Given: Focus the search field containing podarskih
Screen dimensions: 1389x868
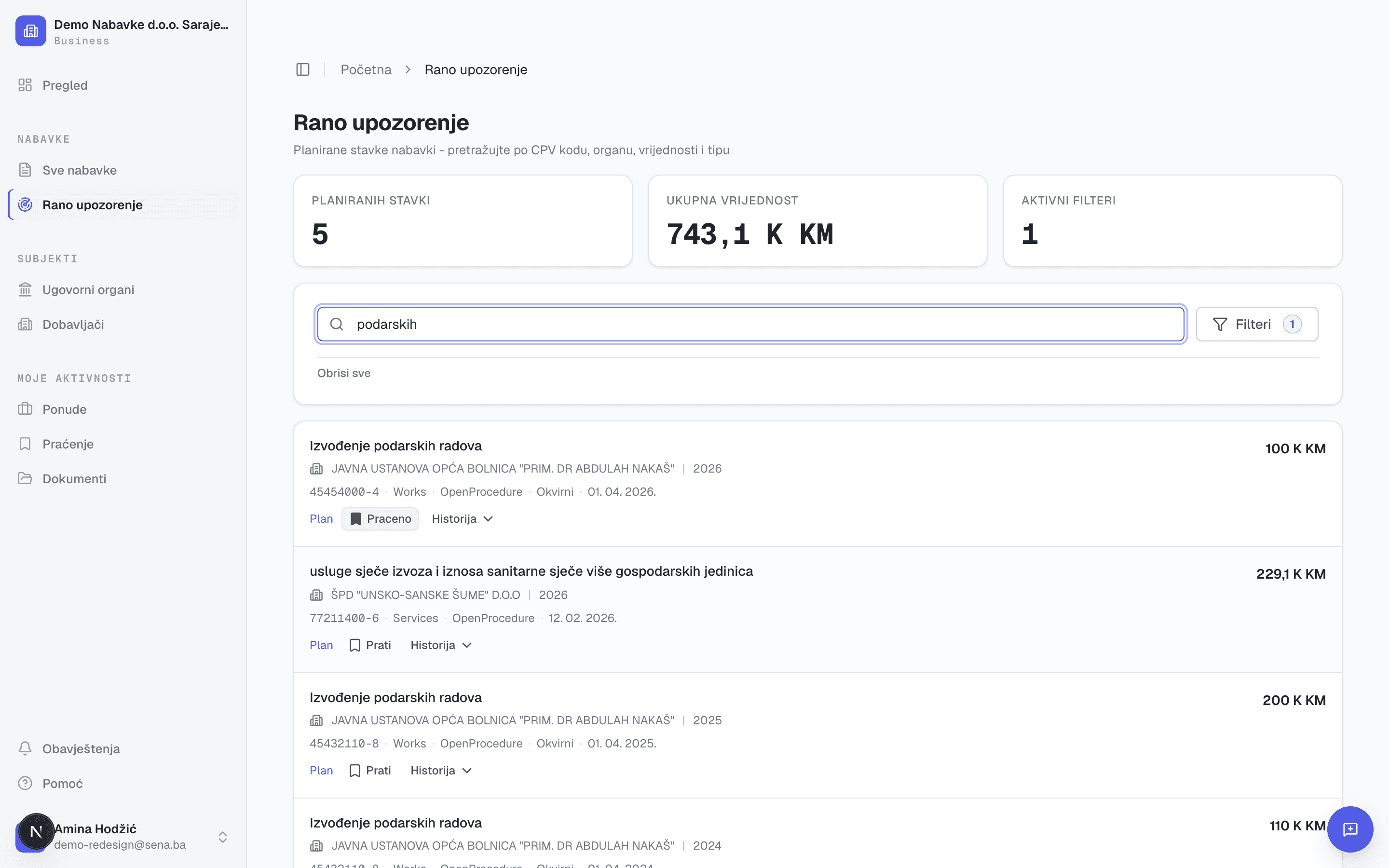Looking at the screenshot, I should click(751, 325).
